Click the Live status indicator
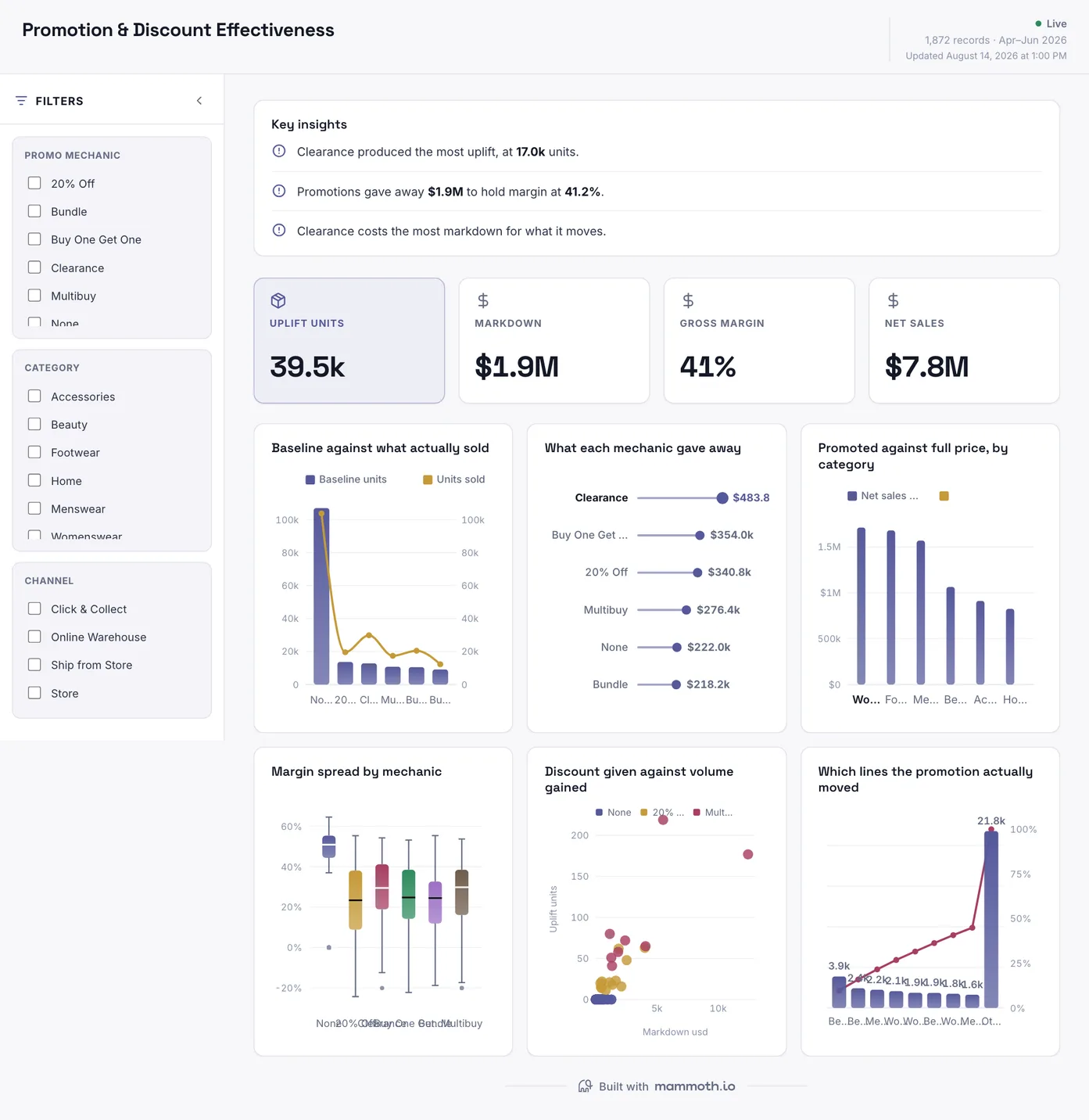Viewport: 1089px width, 1120px height. (1051, 23)
